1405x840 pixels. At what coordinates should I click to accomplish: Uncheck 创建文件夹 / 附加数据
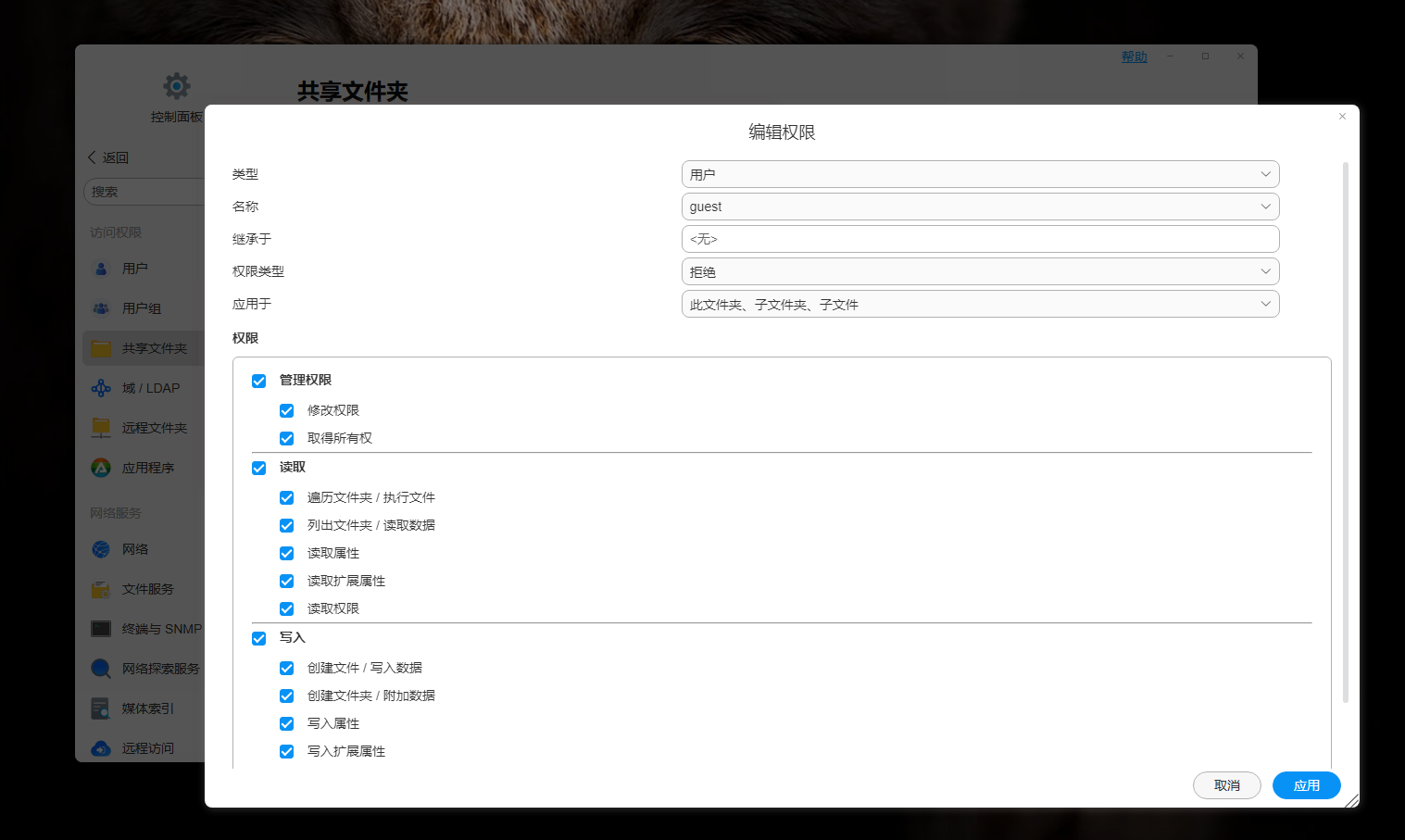point(287,696)
